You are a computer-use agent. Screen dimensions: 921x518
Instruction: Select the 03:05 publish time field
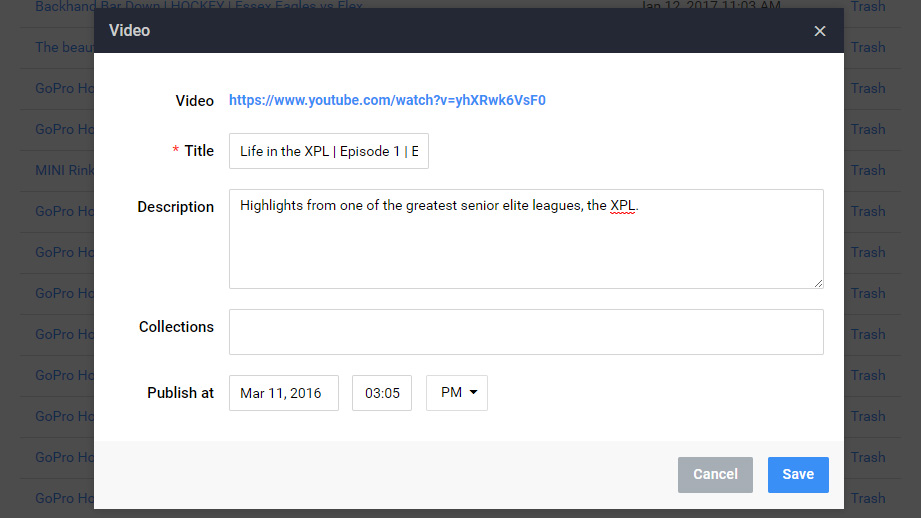[382, 393]
